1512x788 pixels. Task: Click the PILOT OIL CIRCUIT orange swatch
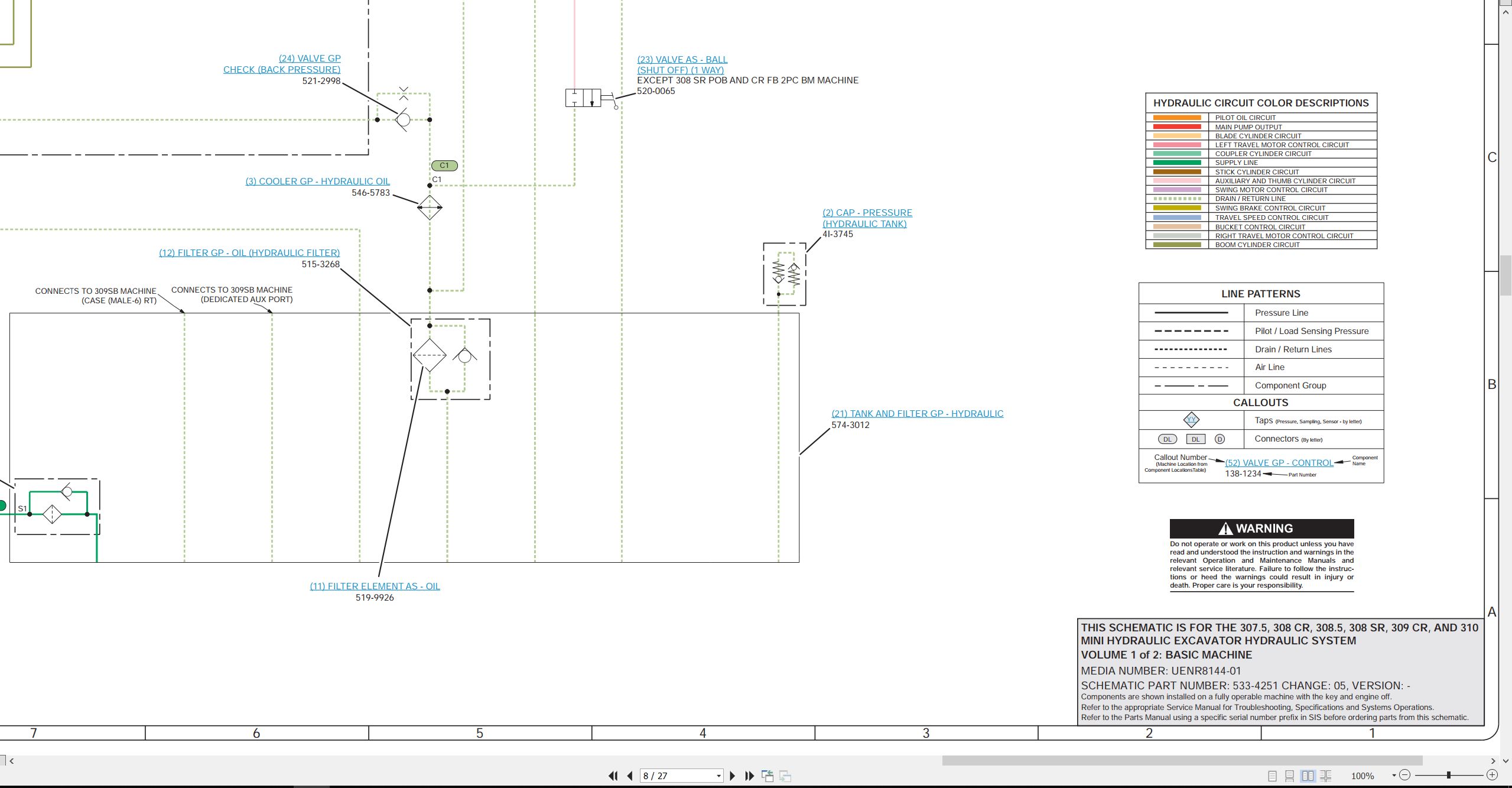click(x=1177, y=118)
